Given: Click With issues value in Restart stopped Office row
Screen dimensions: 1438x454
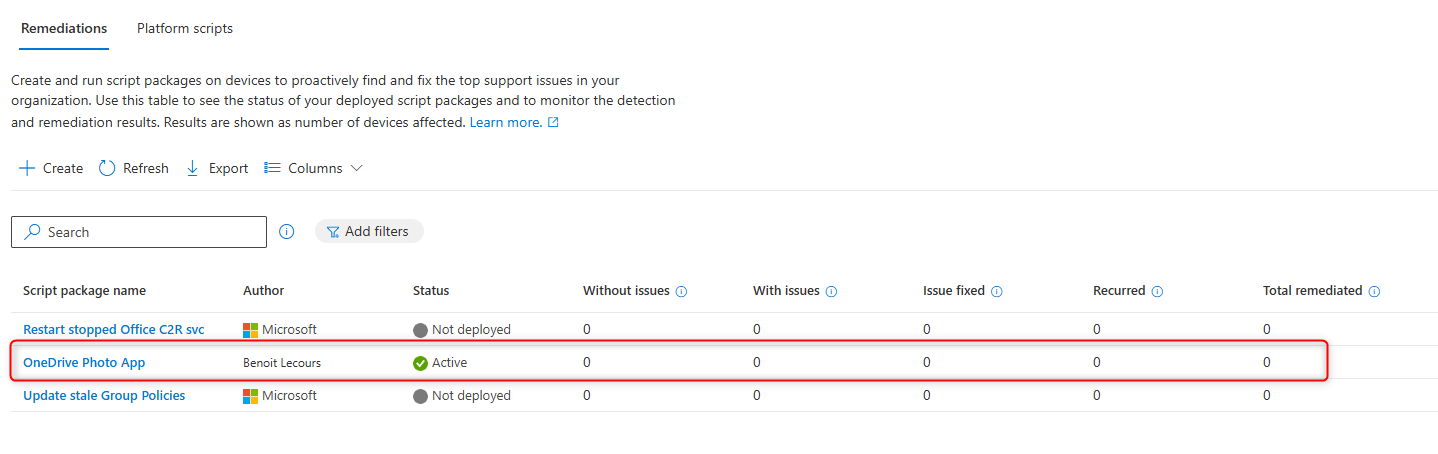Looking at the screenshot, I should [757, 329].
